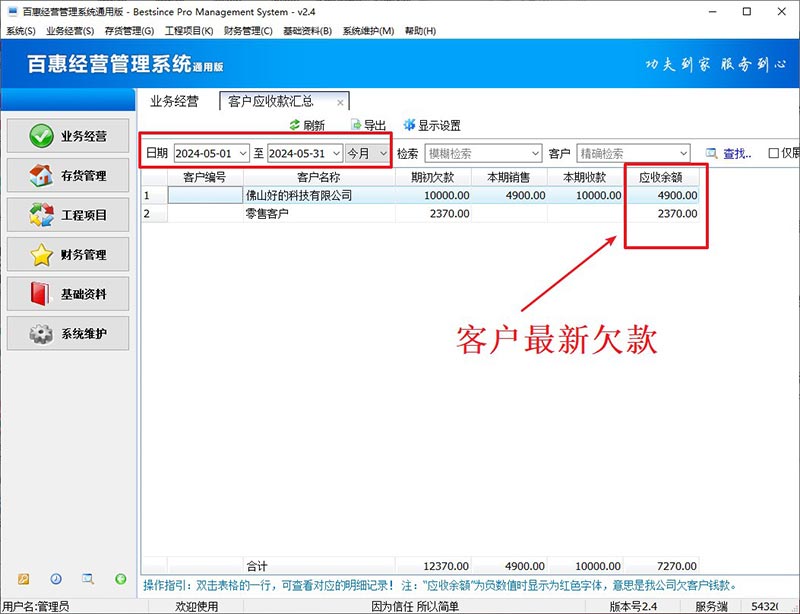Click the 2370.00 期初欠款 cell in row 2
The width and height of the screenshot is (800, 614).
tap(433, 213)
